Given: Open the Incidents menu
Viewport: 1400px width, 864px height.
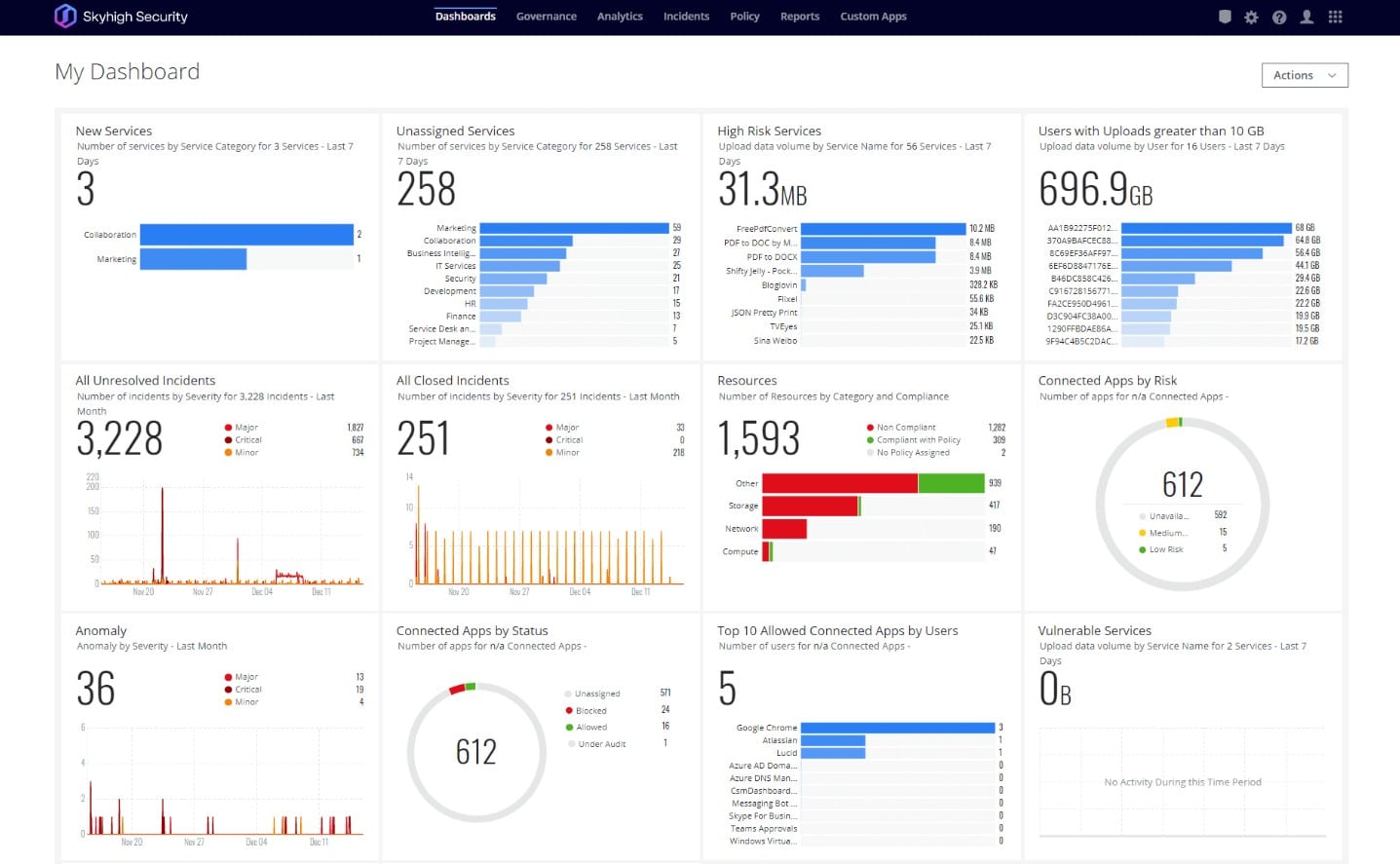Looking at the screenshot, I should pos(686,17).
